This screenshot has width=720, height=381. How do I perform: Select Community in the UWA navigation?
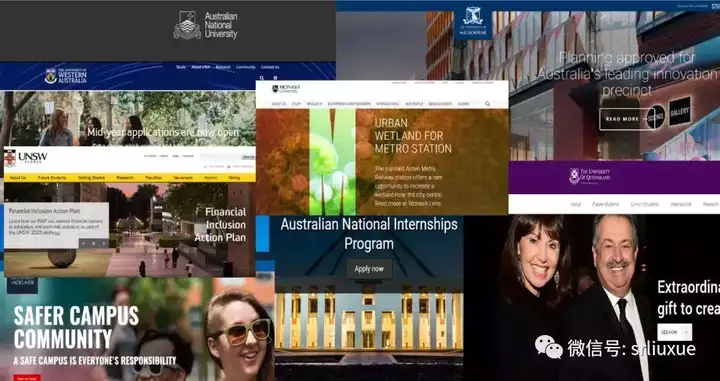246,67
